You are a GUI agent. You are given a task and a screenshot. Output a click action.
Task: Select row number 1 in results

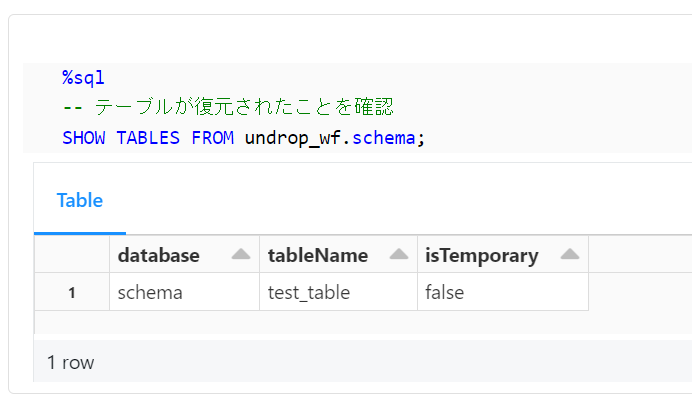coord(72,292)
